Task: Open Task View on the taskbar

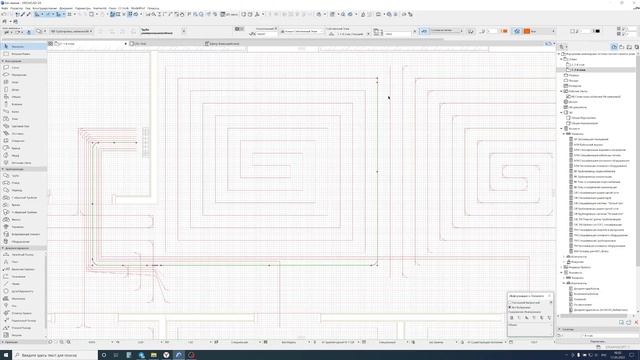Action: 116,355
